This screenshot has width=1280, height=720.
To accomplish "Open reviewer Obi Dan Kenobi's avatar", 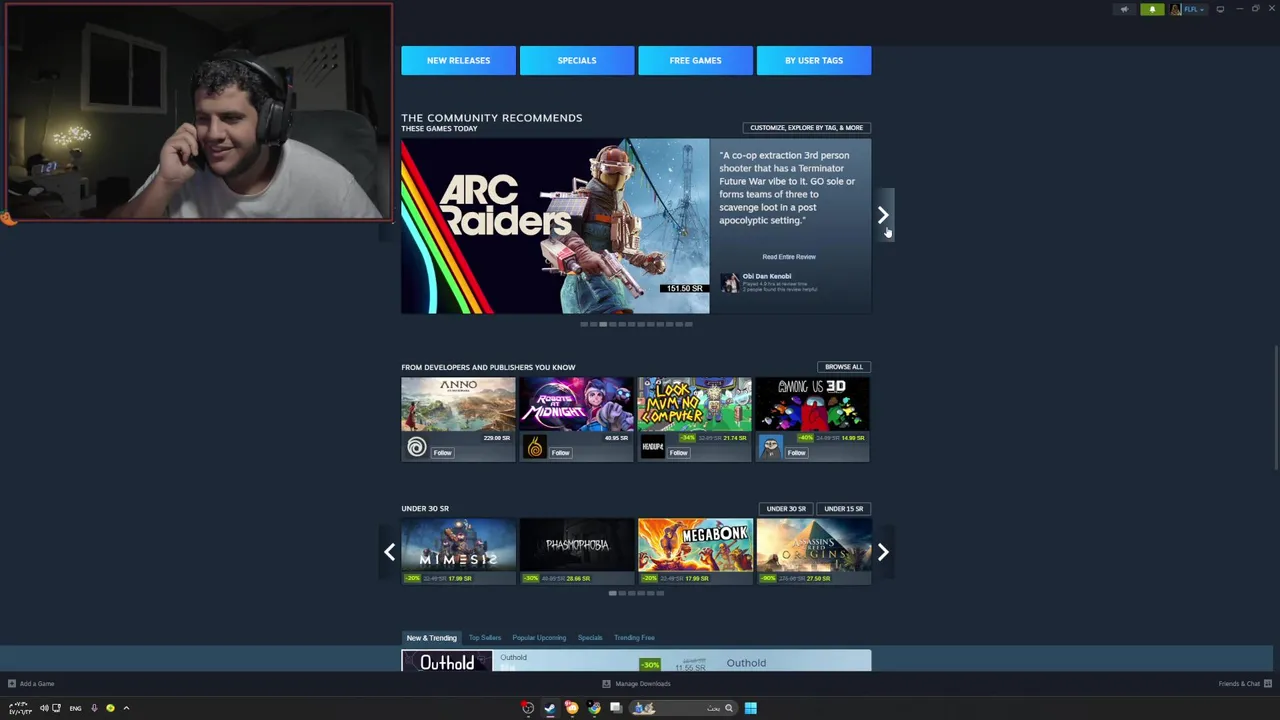I will [x=729, y=283].
